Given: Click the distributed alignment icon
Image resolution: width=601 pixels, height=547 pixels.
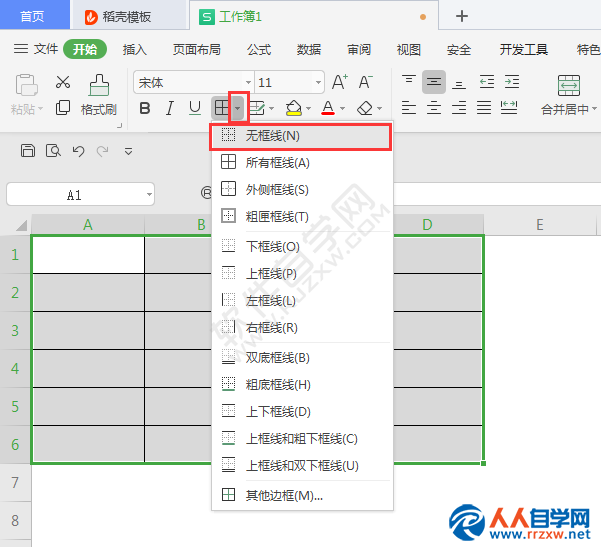Looking at the screenshot, I should 509,108.
